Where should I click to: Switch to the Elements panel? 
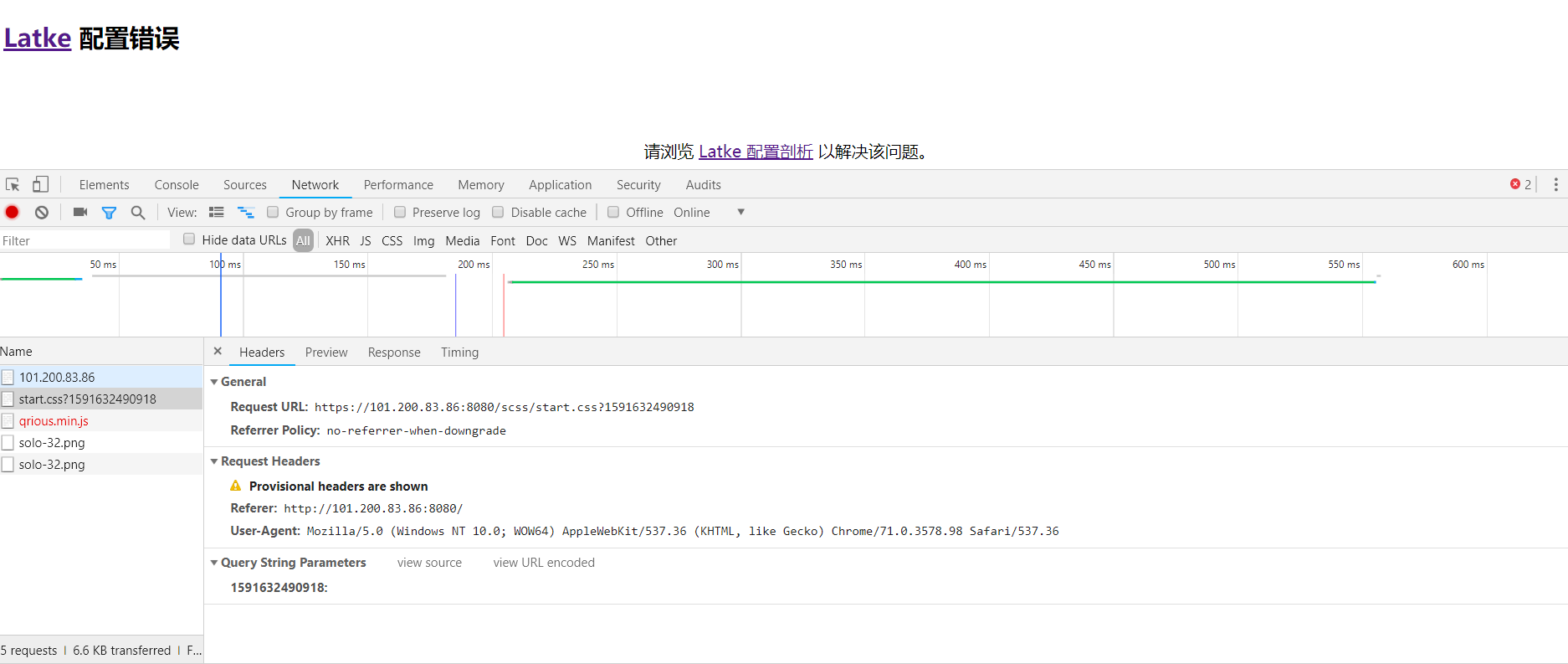point(105,184)
